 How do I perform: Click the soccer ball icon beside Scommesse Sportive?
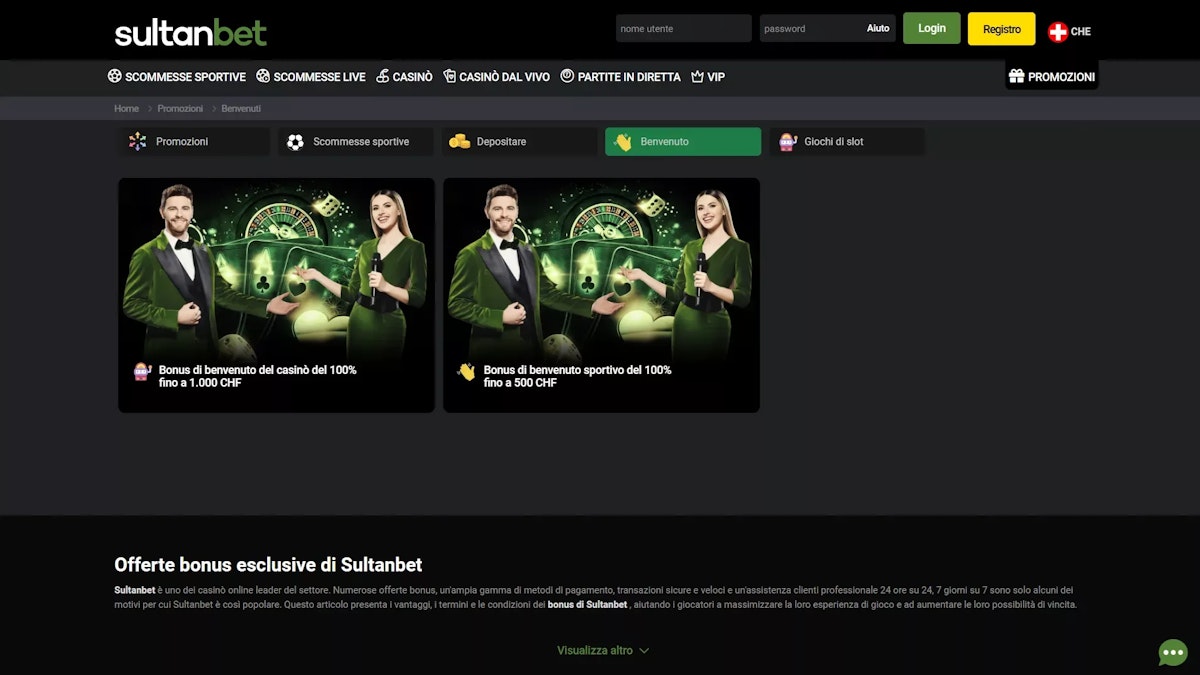[115, 76]
